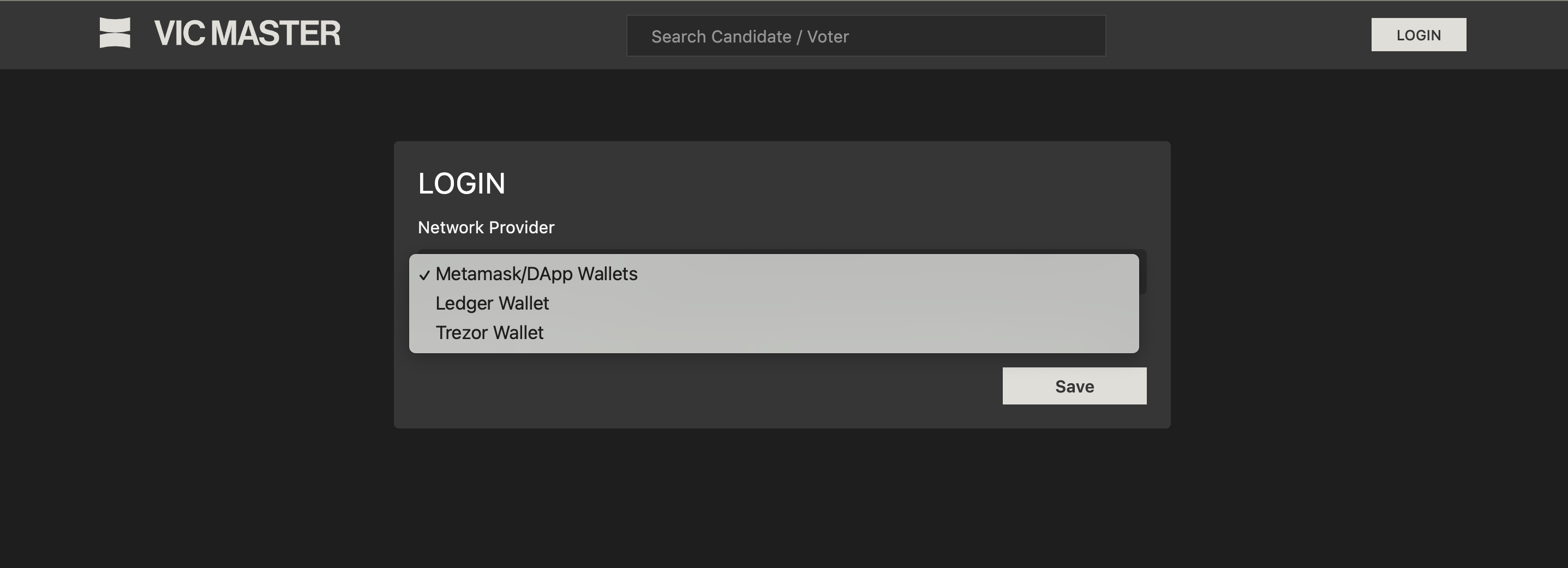Focus the Search Candidate / Voter field
This screenshot has height=568, width=1568.
[x=866, y=37]
